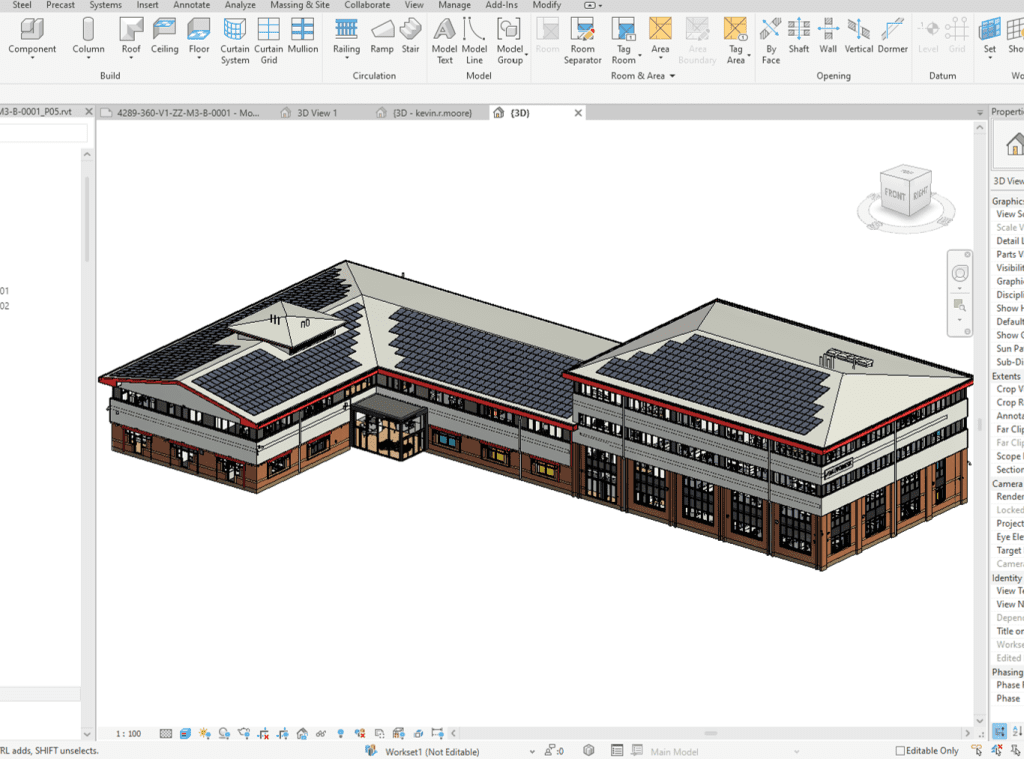The height and width of the screenshot is (759, 1024).
Task: Toggle the Editable Only checkbox
Action: (900, 751)
